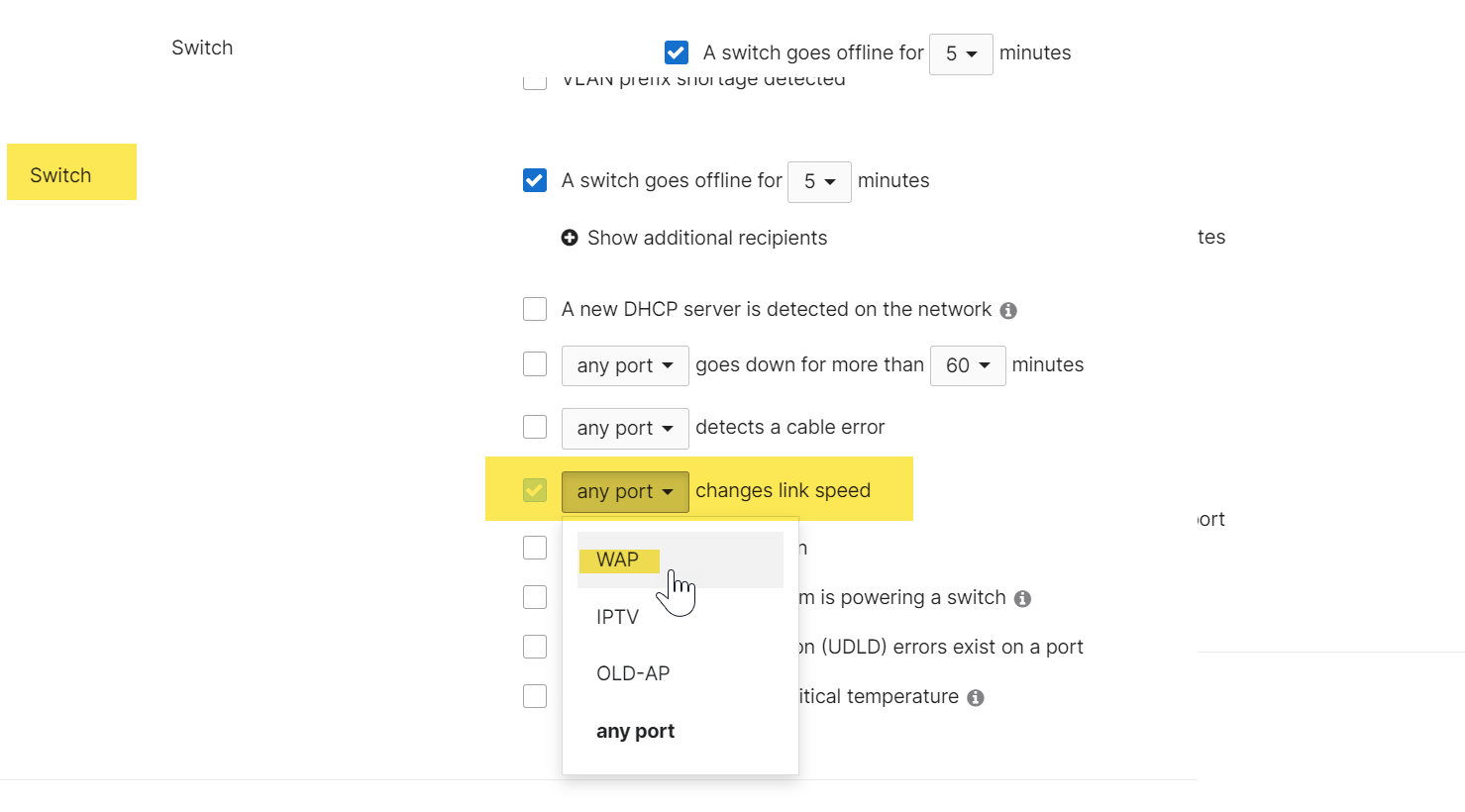Check the port goes down for 60 minutes alert

(x=535, y=364)
